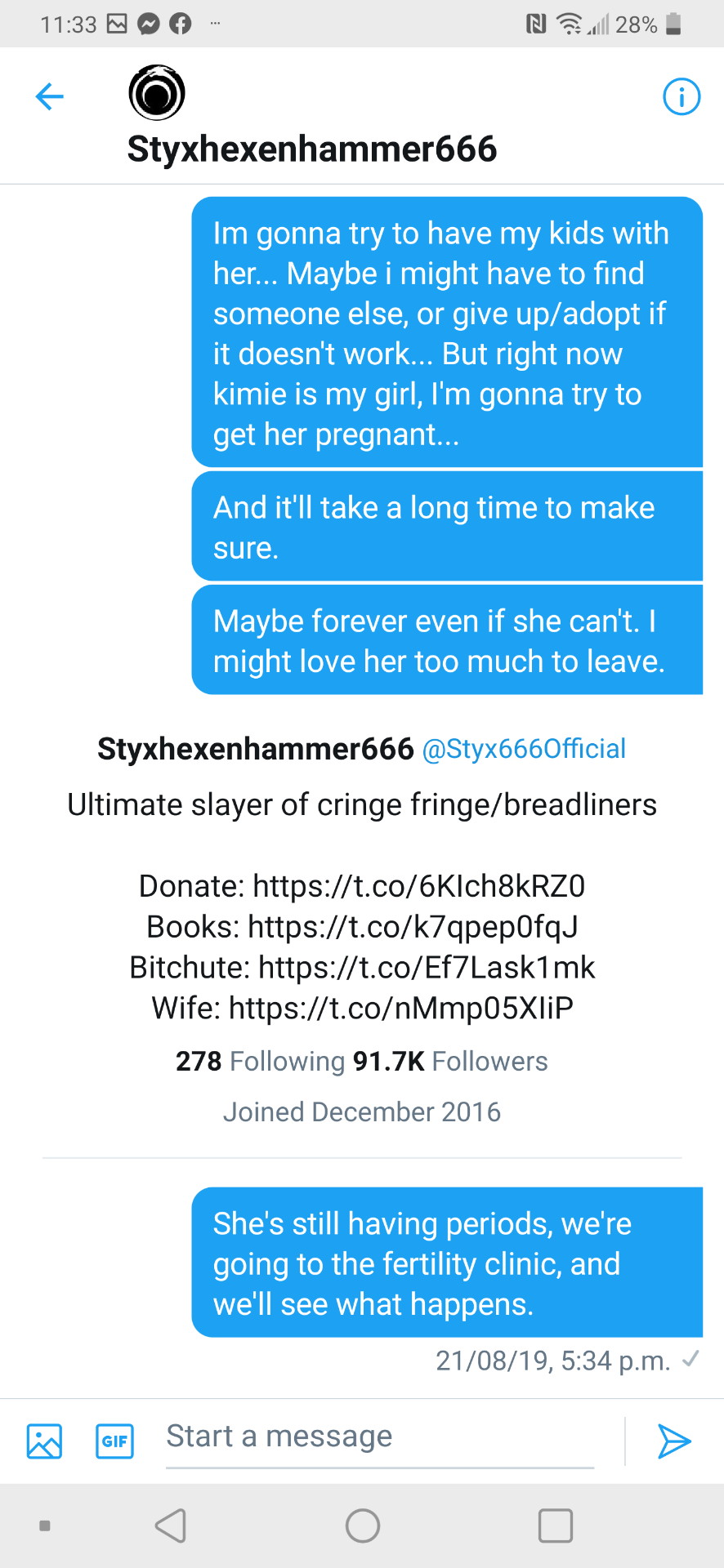Select the fertility clinic message bubble

[x=446, y=1263]
